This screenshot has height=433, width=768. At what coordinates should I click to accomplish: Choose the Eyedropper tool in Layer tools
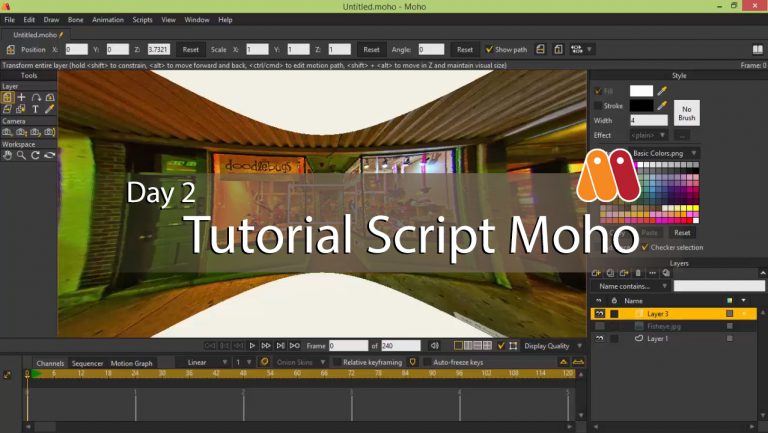50,109
